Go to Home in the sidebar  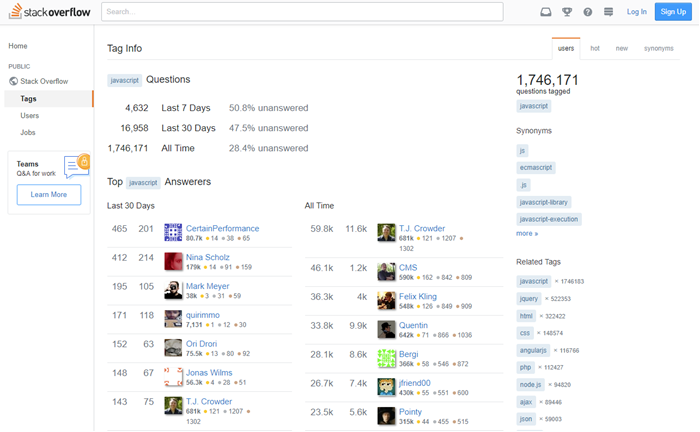tap(18, 46)
